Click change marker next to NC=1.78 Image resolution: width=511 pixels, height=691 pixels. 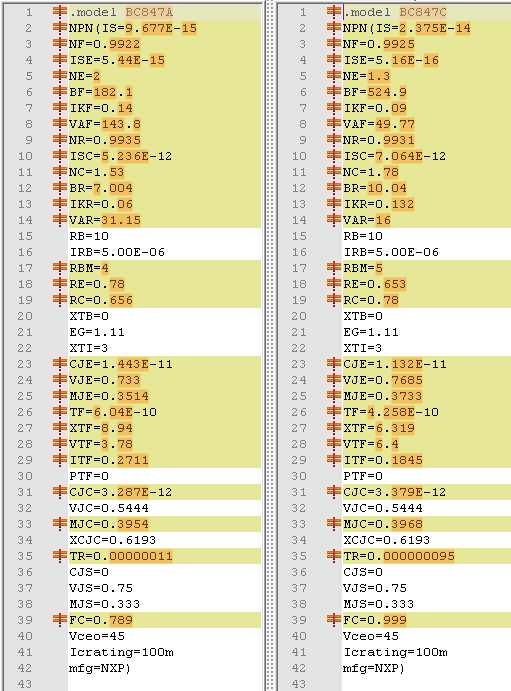[x=334, y=172]
